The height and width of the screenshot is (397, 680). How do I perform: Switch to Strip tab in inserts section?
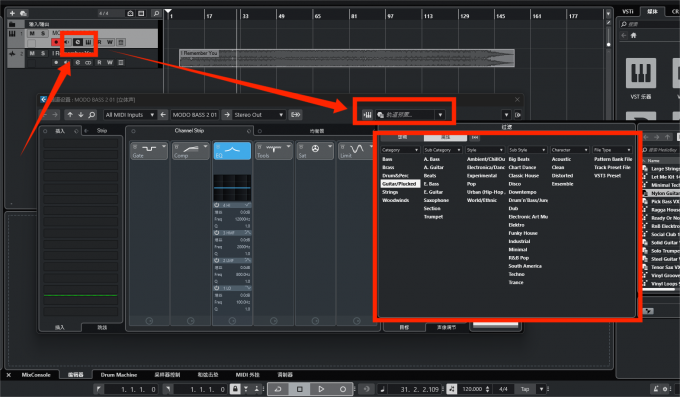pos(102,131)
